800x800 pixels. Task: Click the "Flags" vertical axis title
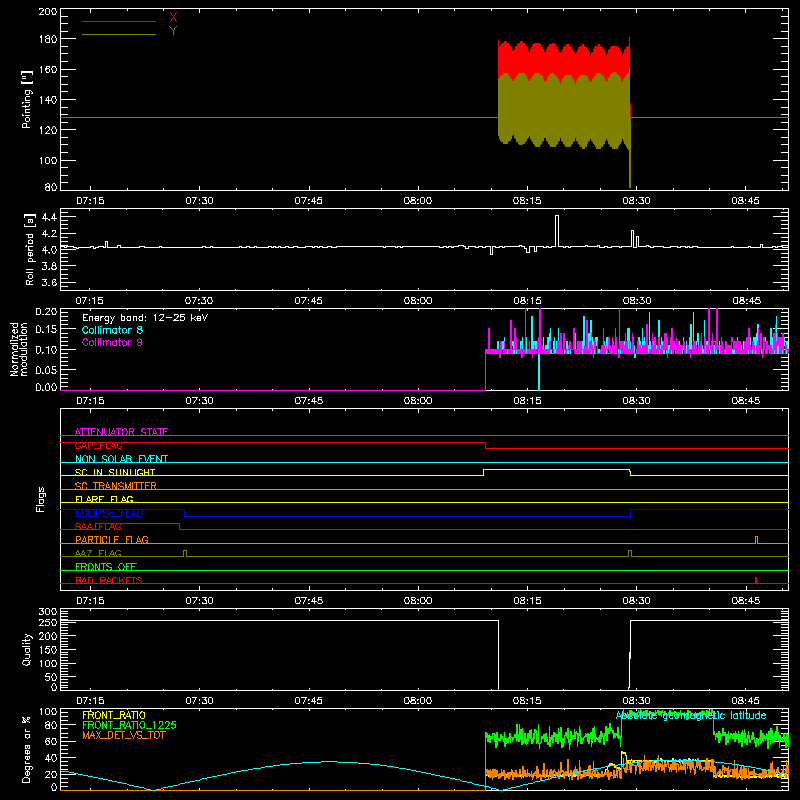pyautogui.click(x=40, y=499)
